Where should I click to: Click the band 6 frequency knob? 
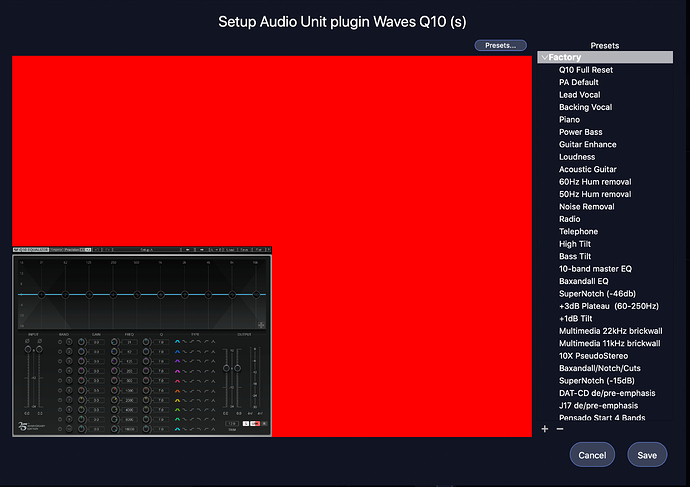point(114,391)
